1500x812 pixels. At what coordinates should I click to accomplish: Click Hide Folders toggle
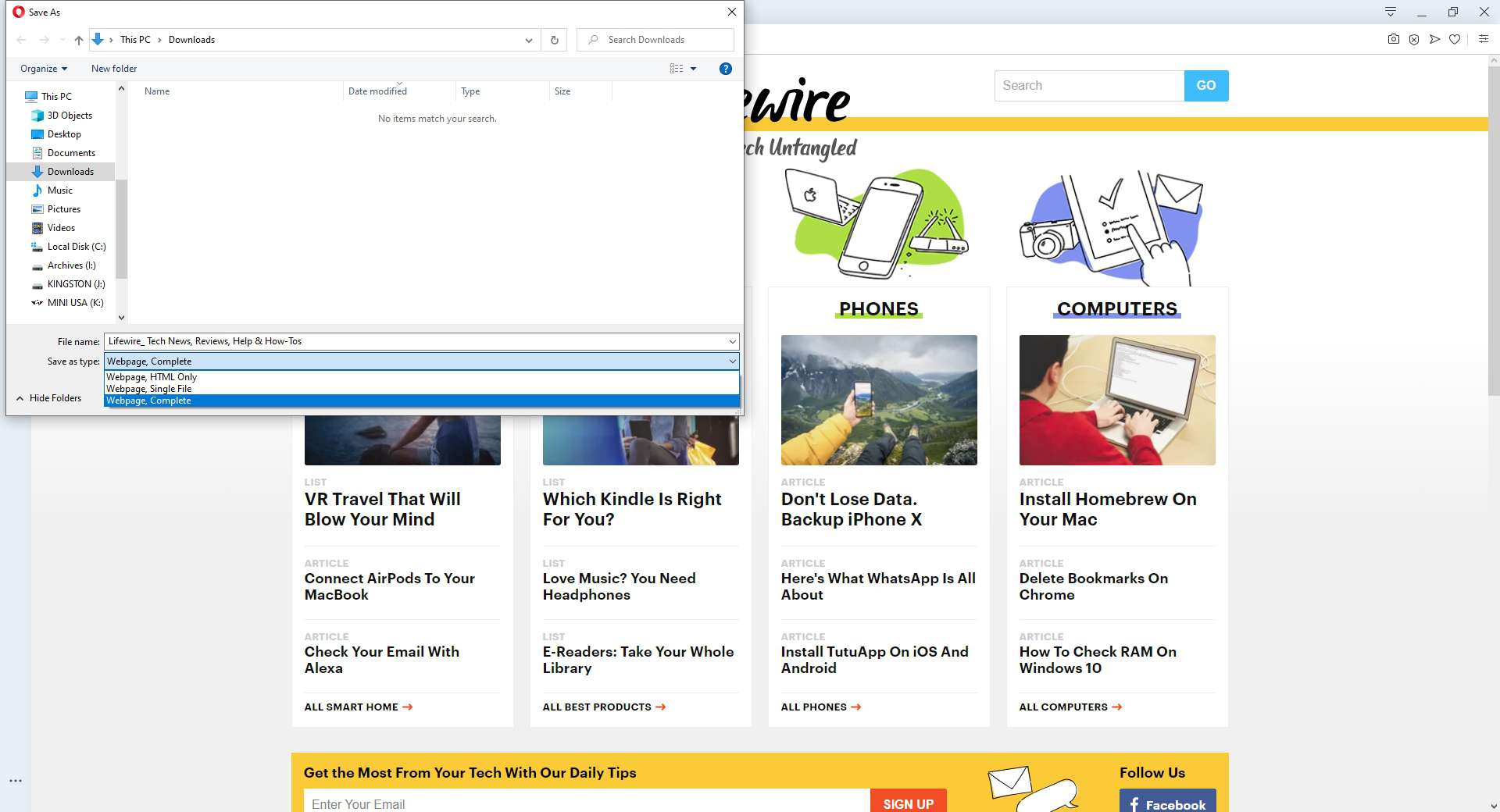(48, 398)
